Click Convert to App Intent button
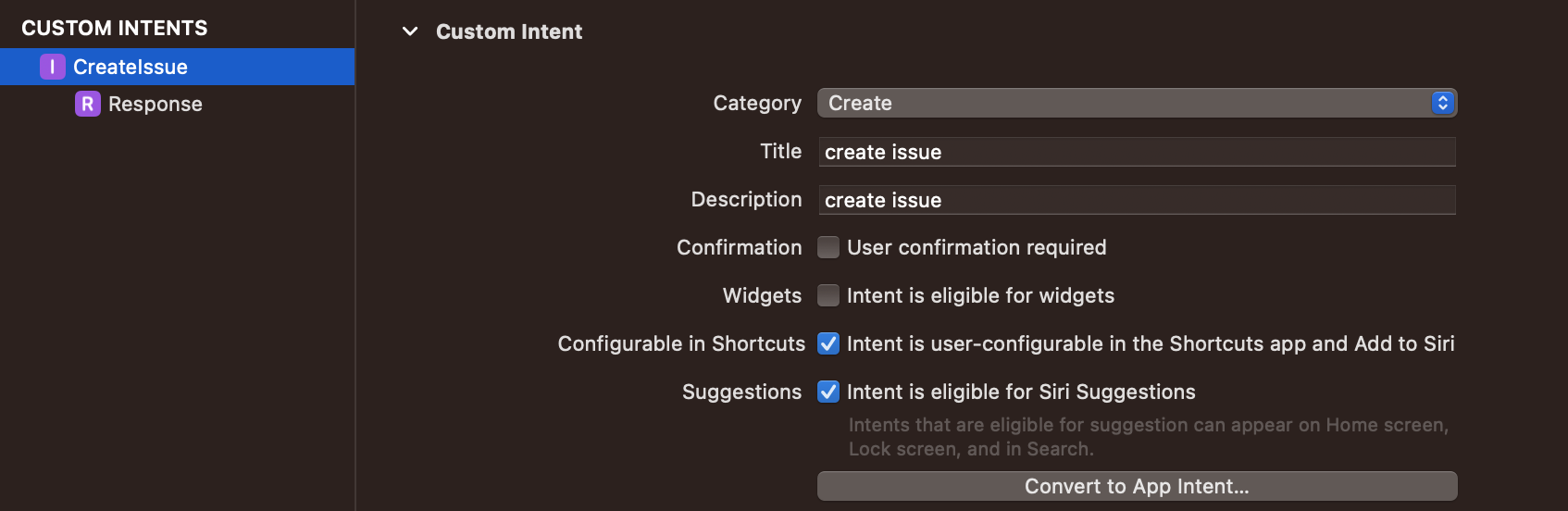 tap(1137, 486)
